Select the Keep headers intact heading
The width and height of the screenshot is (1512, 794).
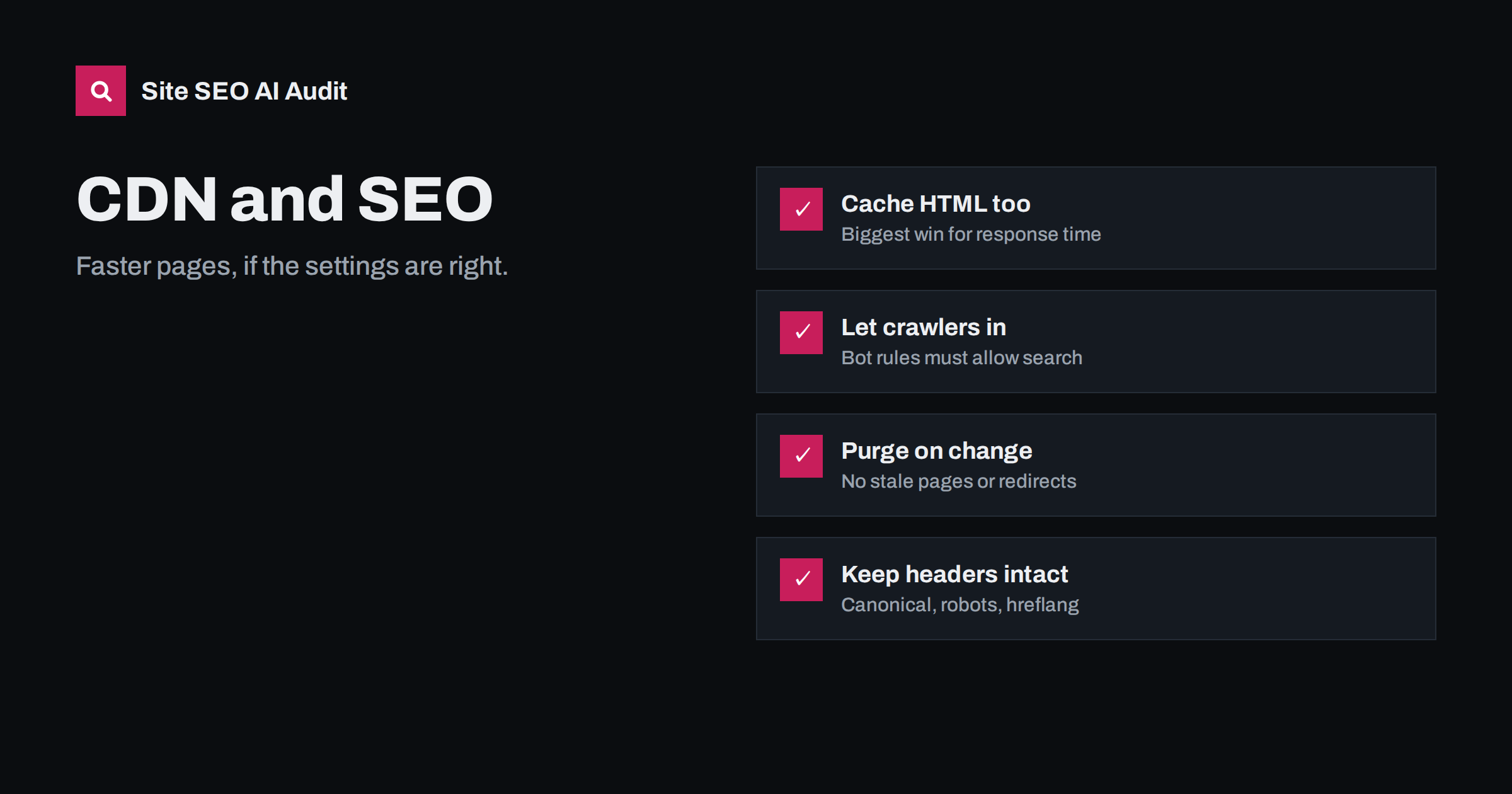(954, 575)
